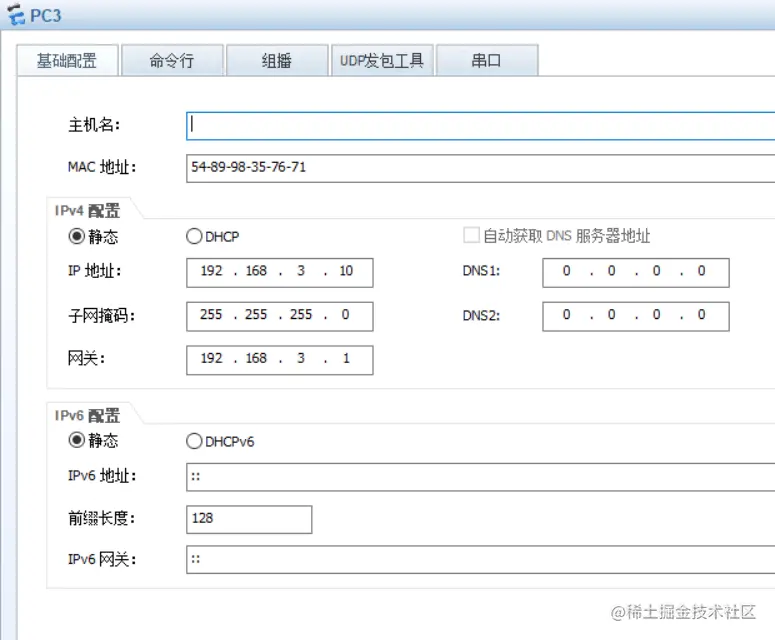
Task: Click the MAC 地址 field
Action: click(480, 168)
